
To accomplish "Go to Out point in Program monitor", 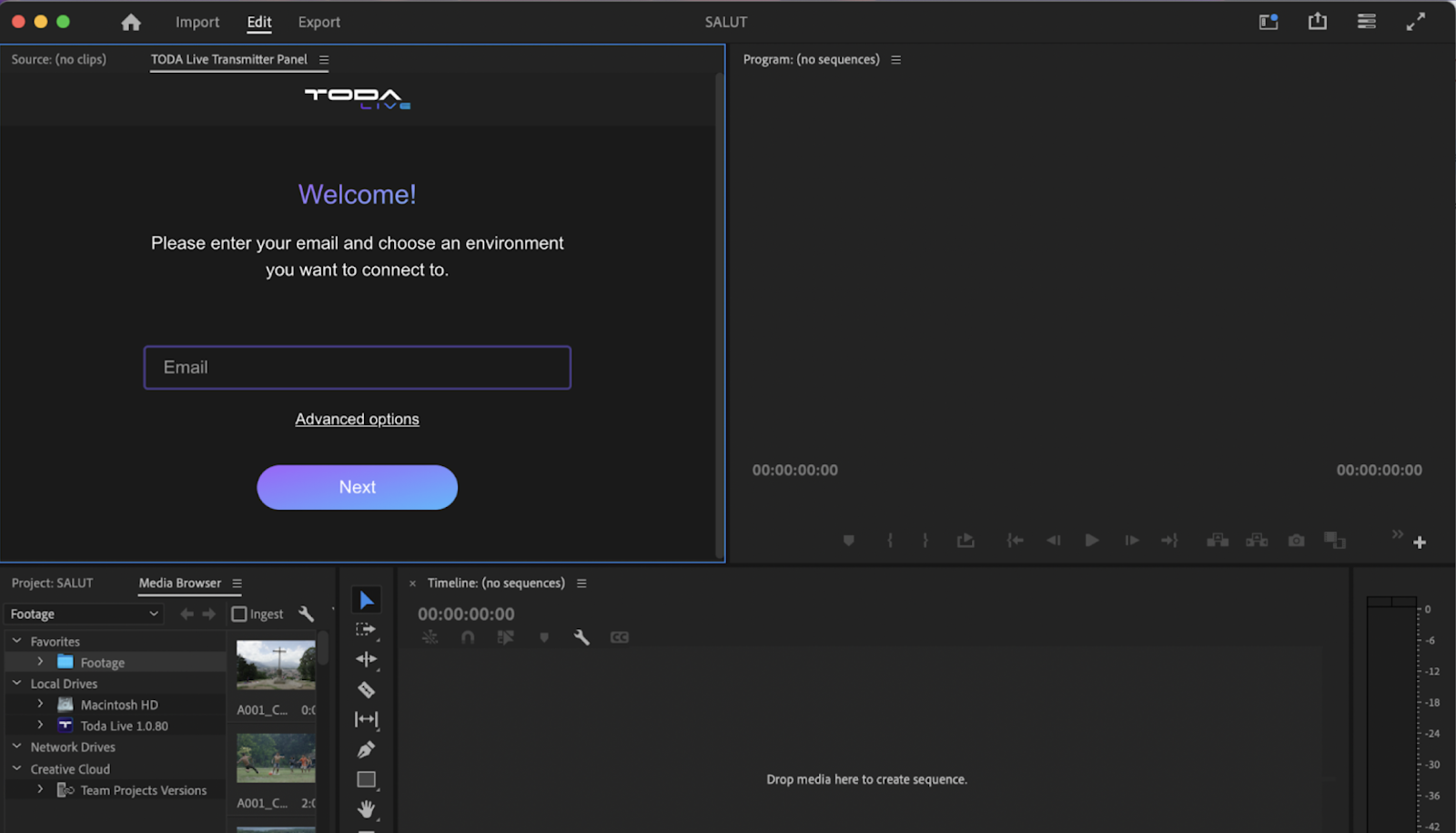I will [x=1169, y=541].
